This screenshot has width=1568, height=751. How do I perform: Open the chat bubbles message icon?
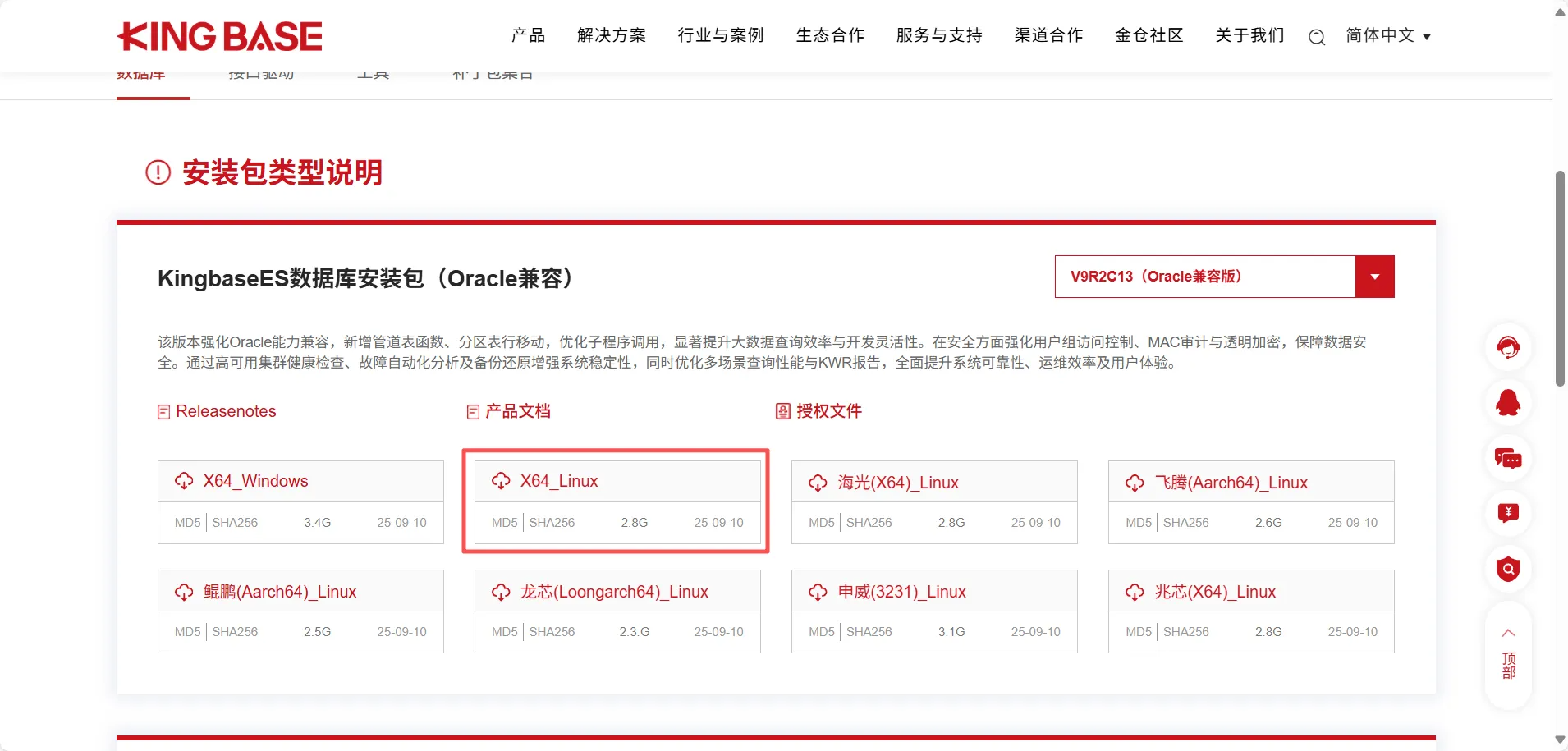tap(1507, 458)
